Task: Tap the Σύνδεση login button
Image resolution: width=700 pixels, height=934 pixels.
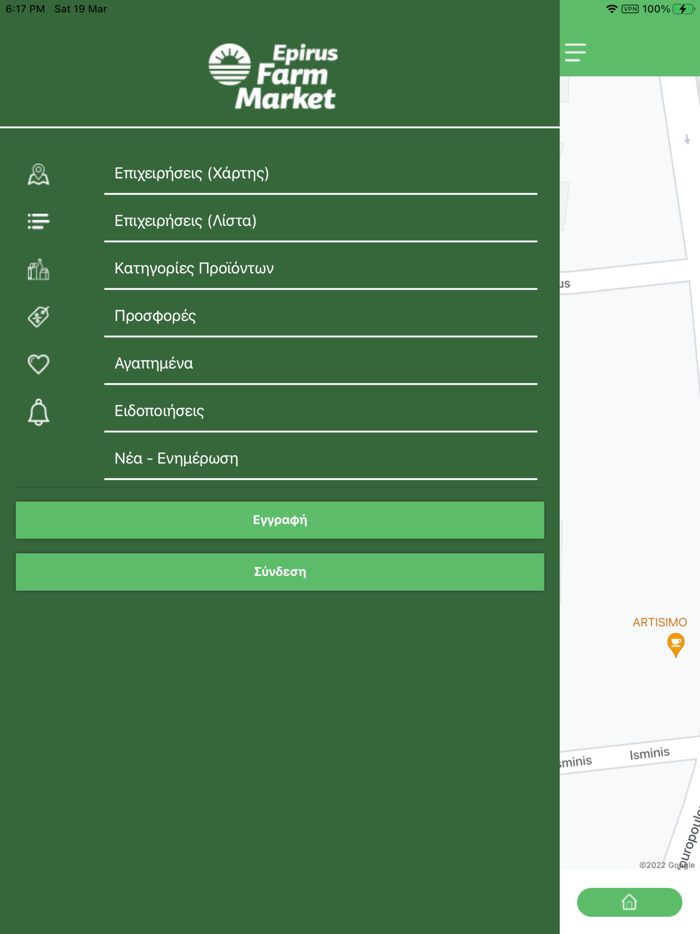Action: pyautogui.click(x=280, y=572)
